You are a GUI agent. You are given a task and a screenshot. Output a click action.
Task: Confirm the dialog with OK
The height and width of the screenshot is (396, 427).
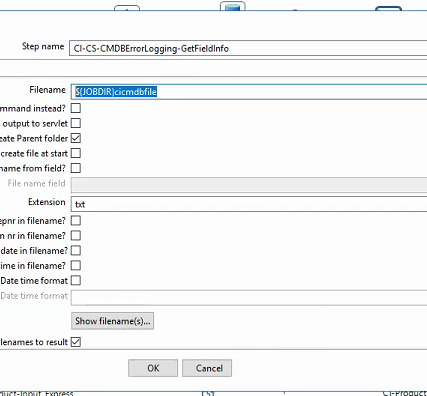click(x=153, y=368)
